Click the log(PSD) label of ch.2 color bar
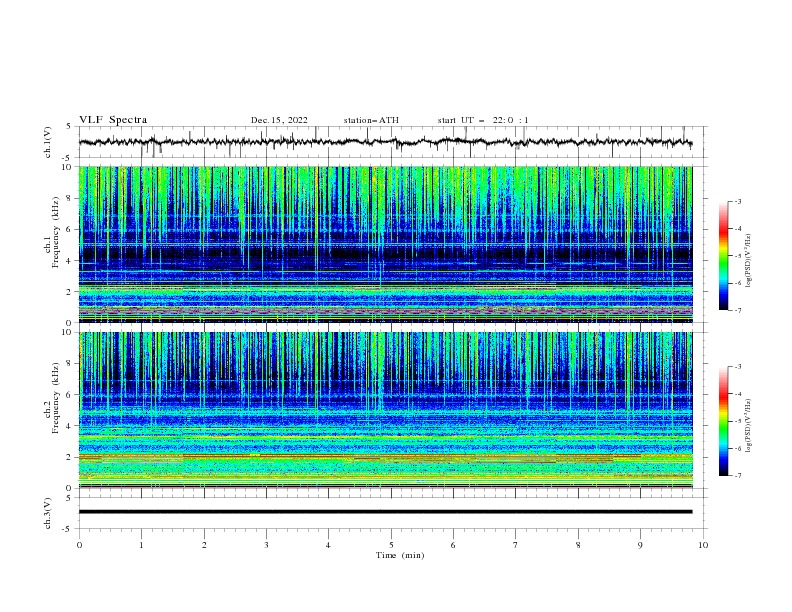 749,426
